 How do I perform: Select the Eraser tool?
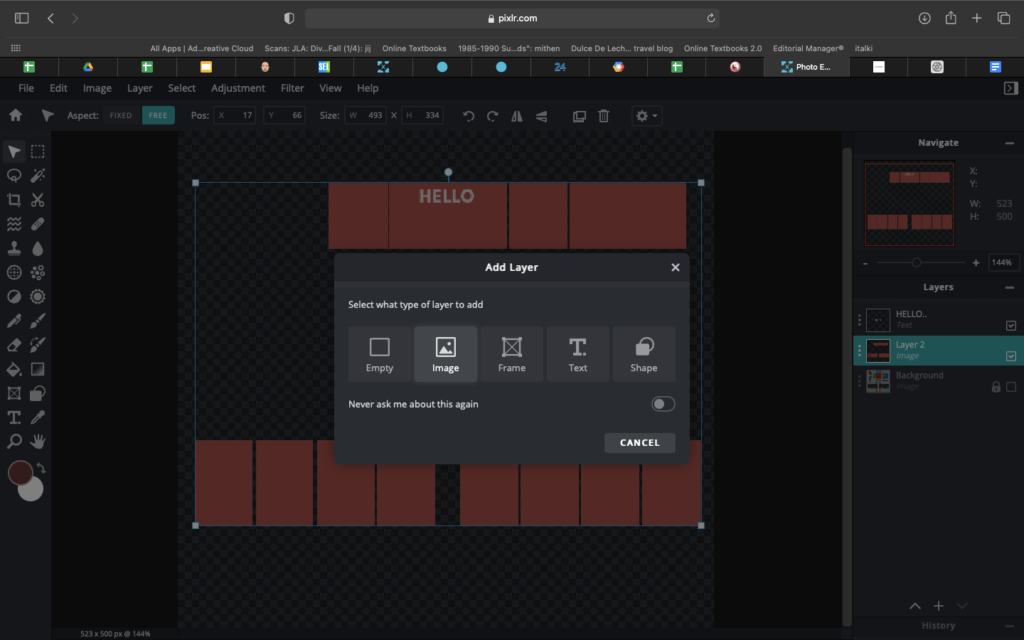(x=14, y=345)
